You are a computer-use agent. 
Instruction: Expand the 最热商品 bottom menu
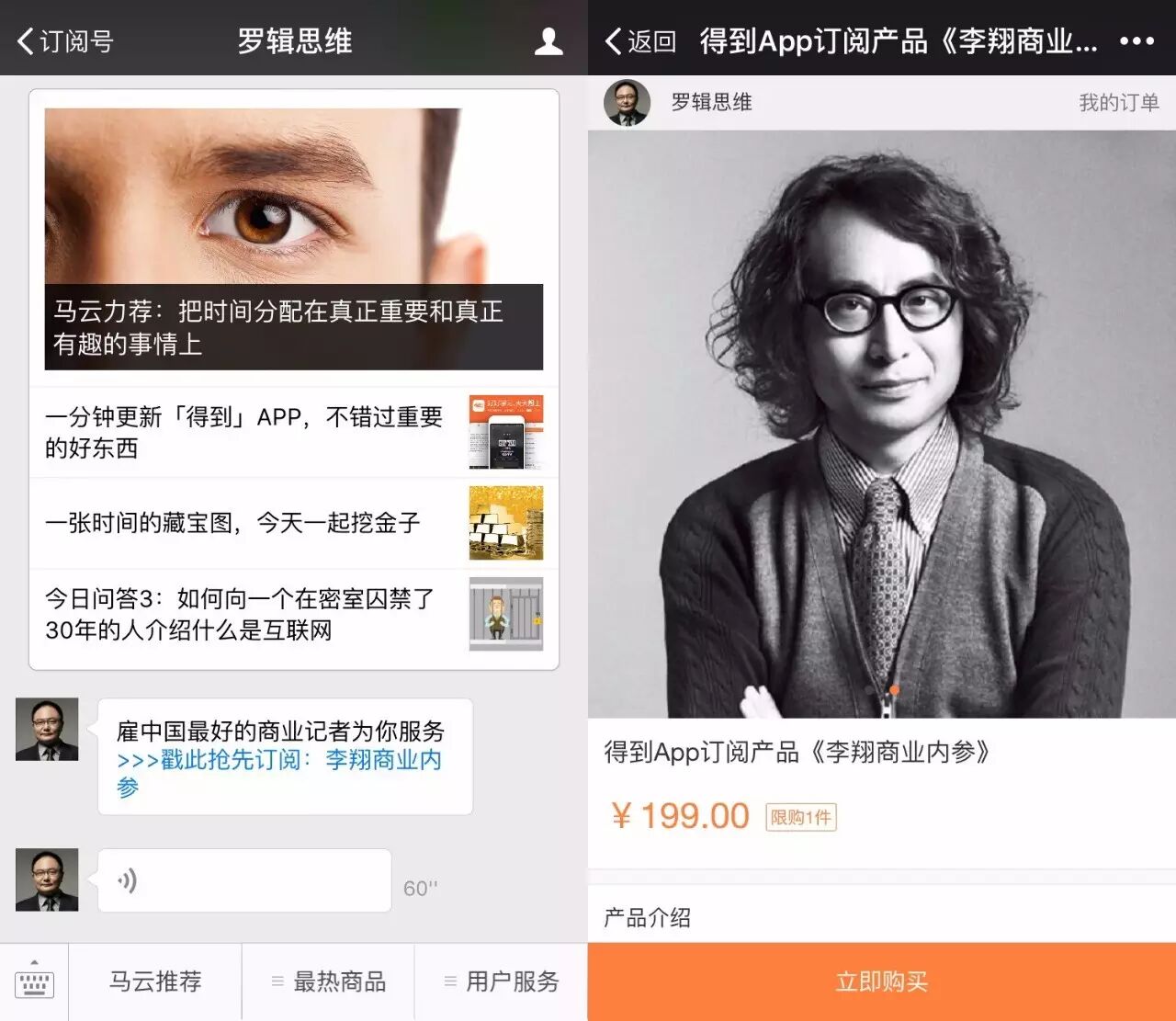pyautogui.click(x=328, y=981)
